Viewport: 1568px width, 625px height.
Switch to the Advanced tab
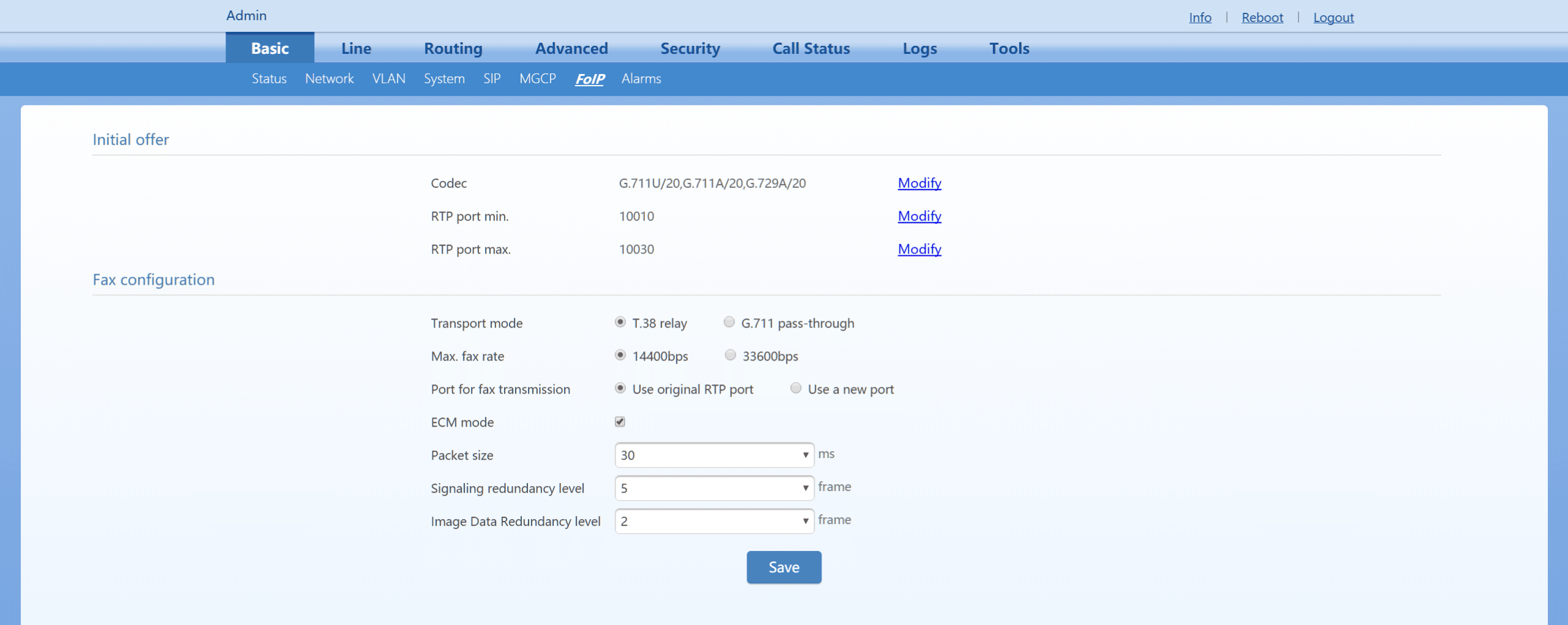click(571, 48)
